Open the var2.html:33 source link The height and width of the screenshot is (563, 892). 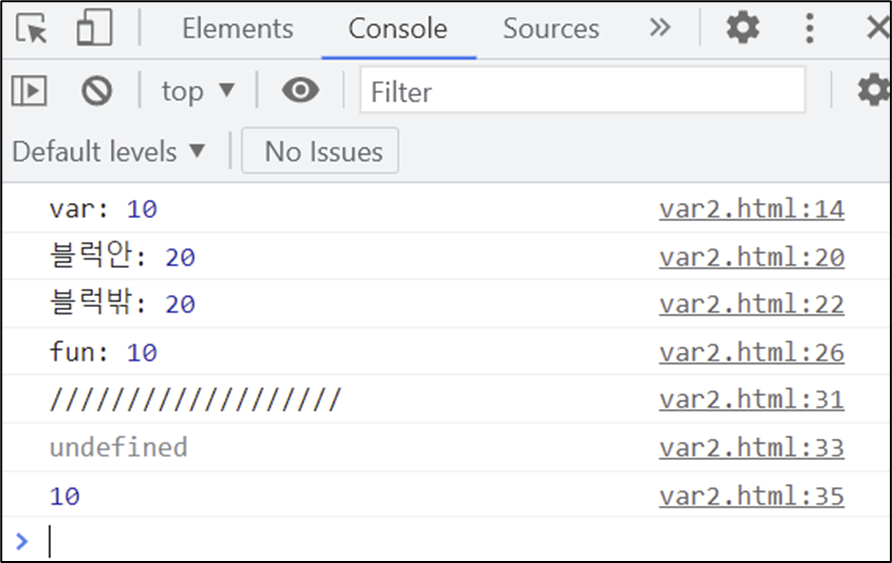coord(751,448)
